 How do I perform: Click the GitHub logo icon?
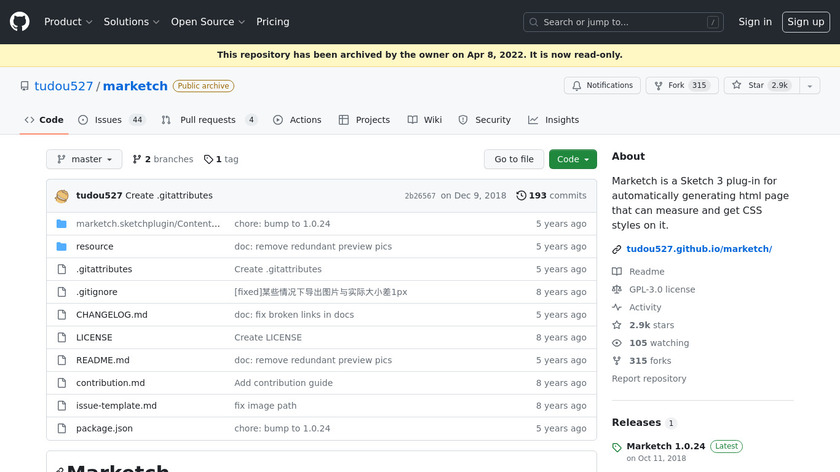(20, 21)
